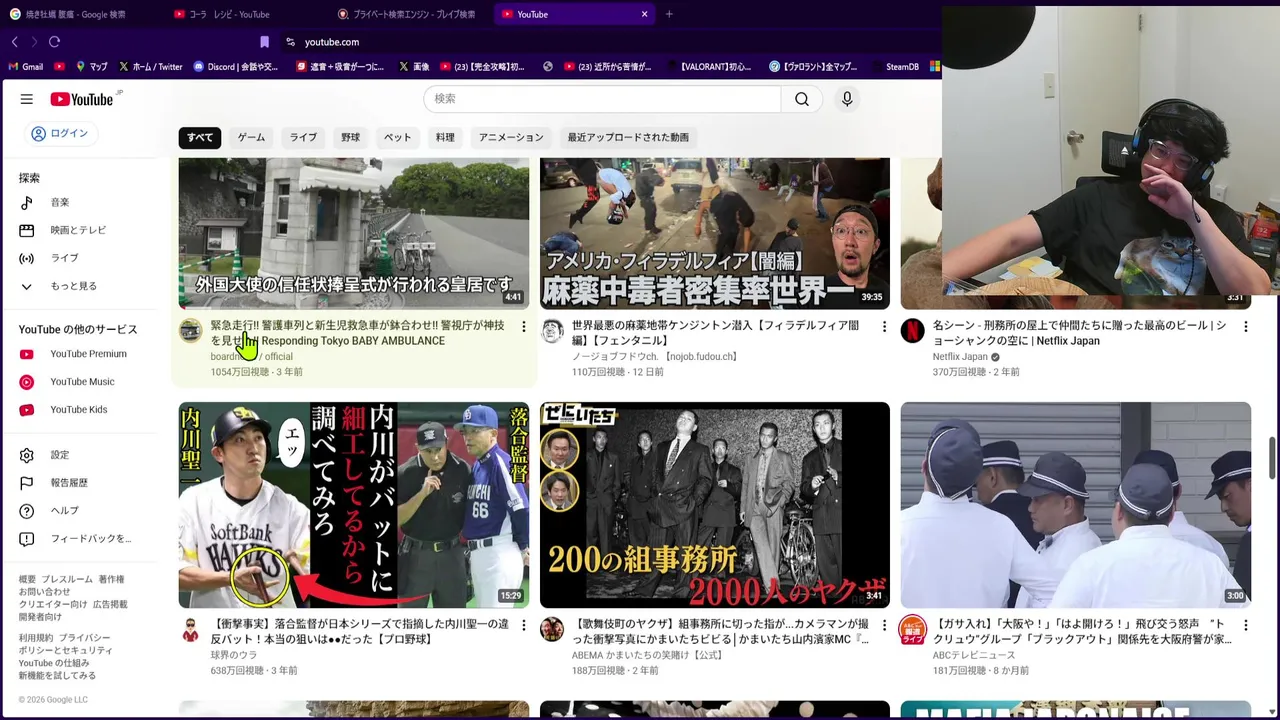Screen dimensions: 1280x720
Task: Select the ペット filter chip
Action: pyautogui.click(x=397, y=137)
